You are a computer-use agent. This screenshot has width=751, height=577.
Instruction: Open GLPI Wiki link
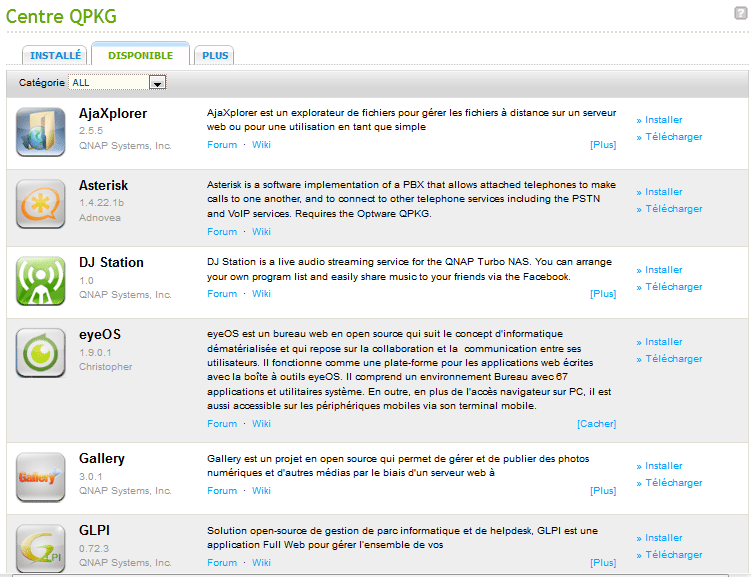click(x=261, y=563)
